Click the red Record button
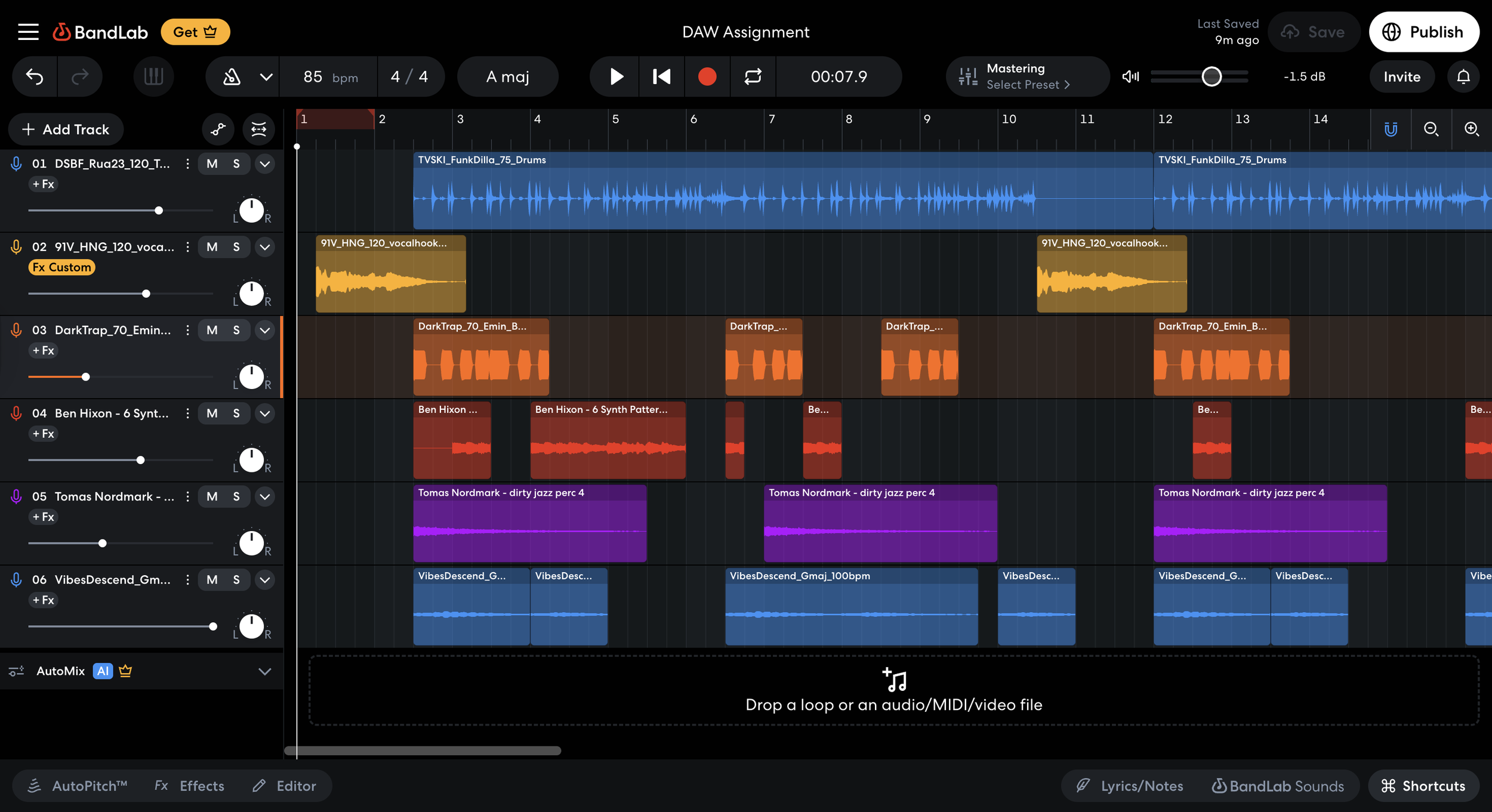Screen dimensions: 1492x812 pyautogui.click(x=707, y=76)
